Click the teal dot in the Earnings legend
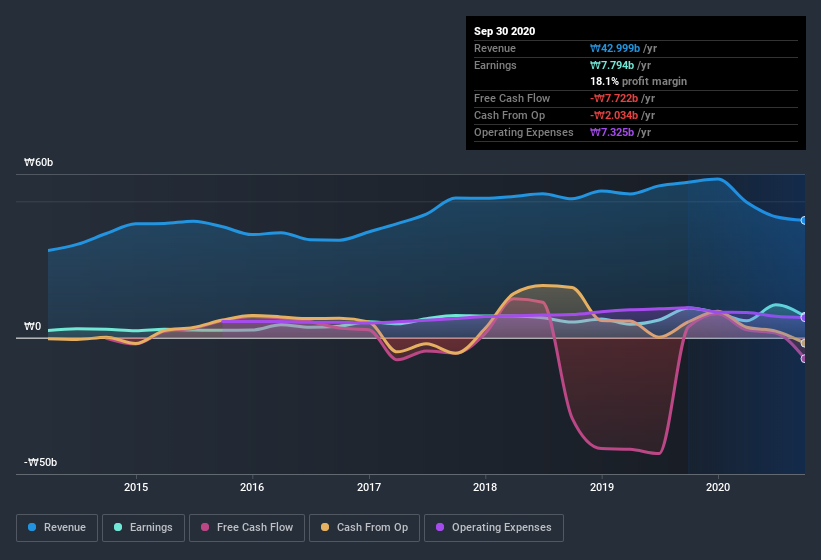Viewport: 821px width, 560px height. 119,527
